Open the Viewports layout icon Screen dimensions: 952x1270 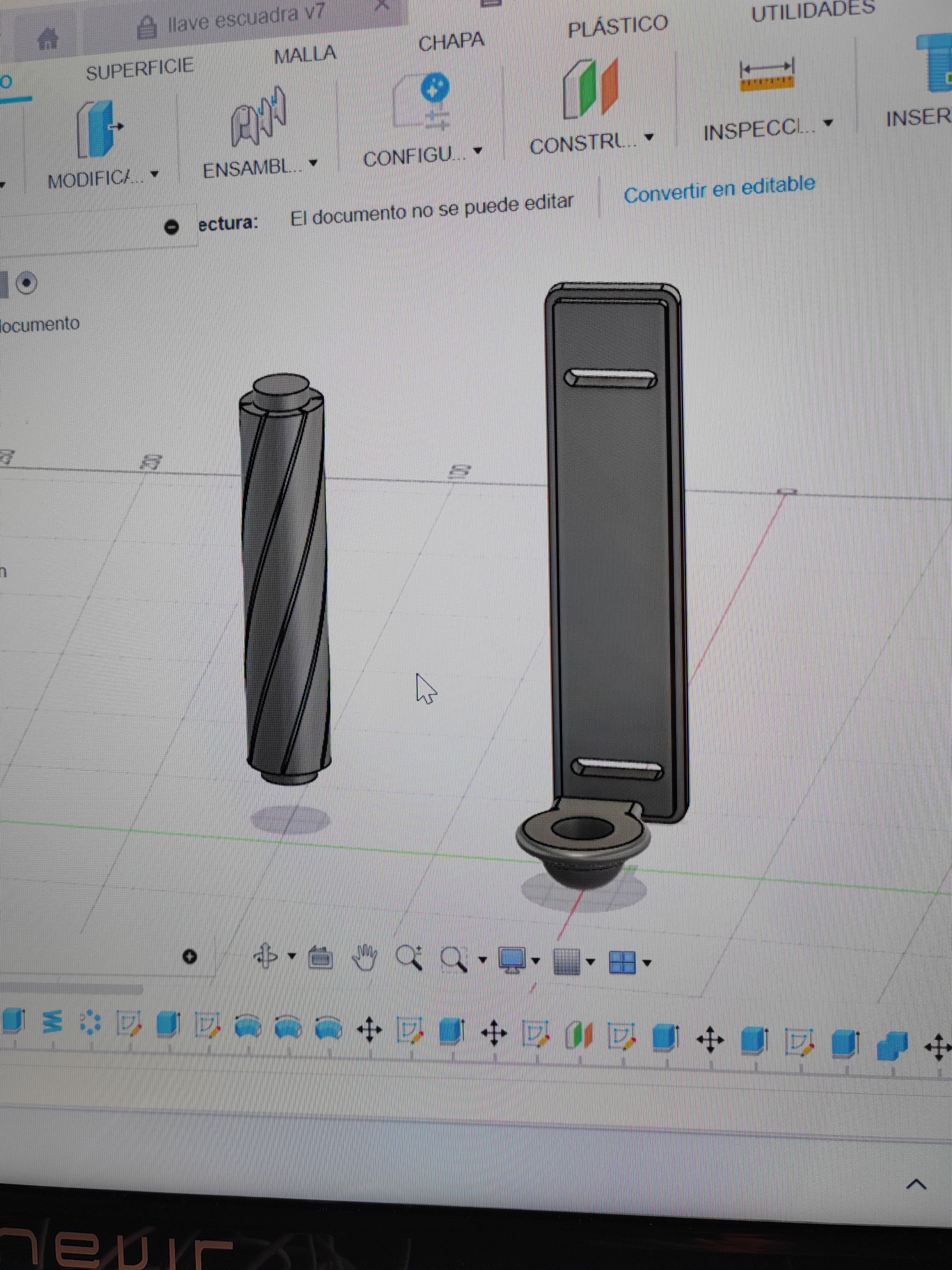tap(622, 962)
